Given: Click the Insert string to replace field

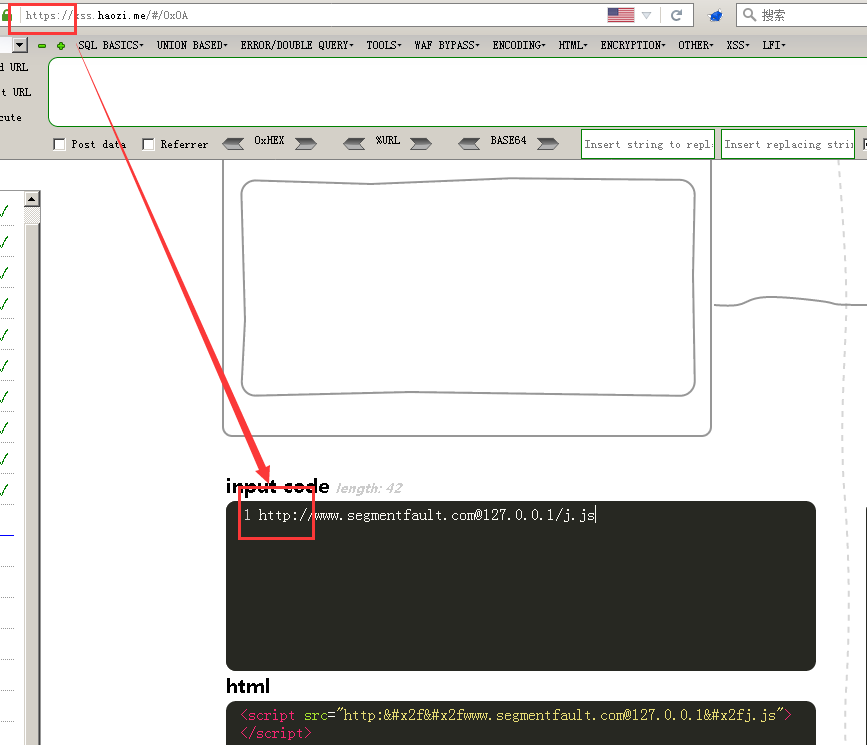Looking at the screenshot, I should click(648, 144).
